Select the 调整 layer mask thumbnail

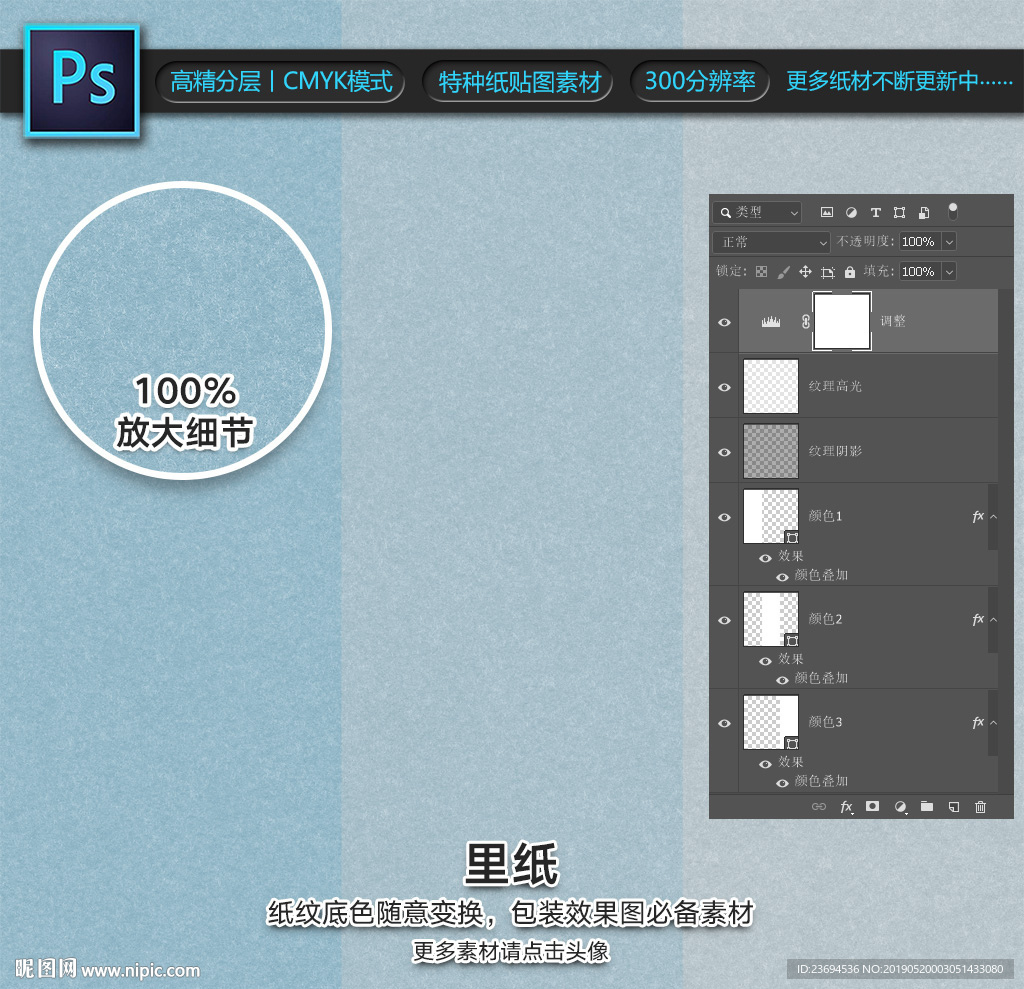click(x=842, y=321)
